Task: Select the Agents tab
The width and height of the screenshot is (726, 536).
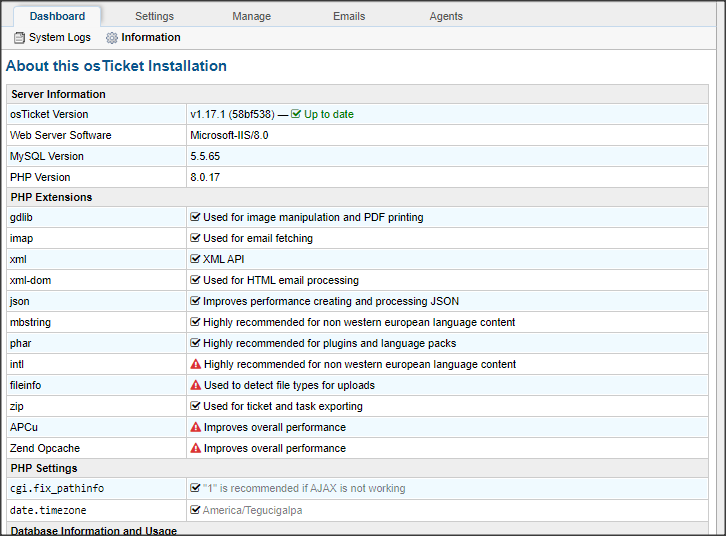Action: click(446, 17)
